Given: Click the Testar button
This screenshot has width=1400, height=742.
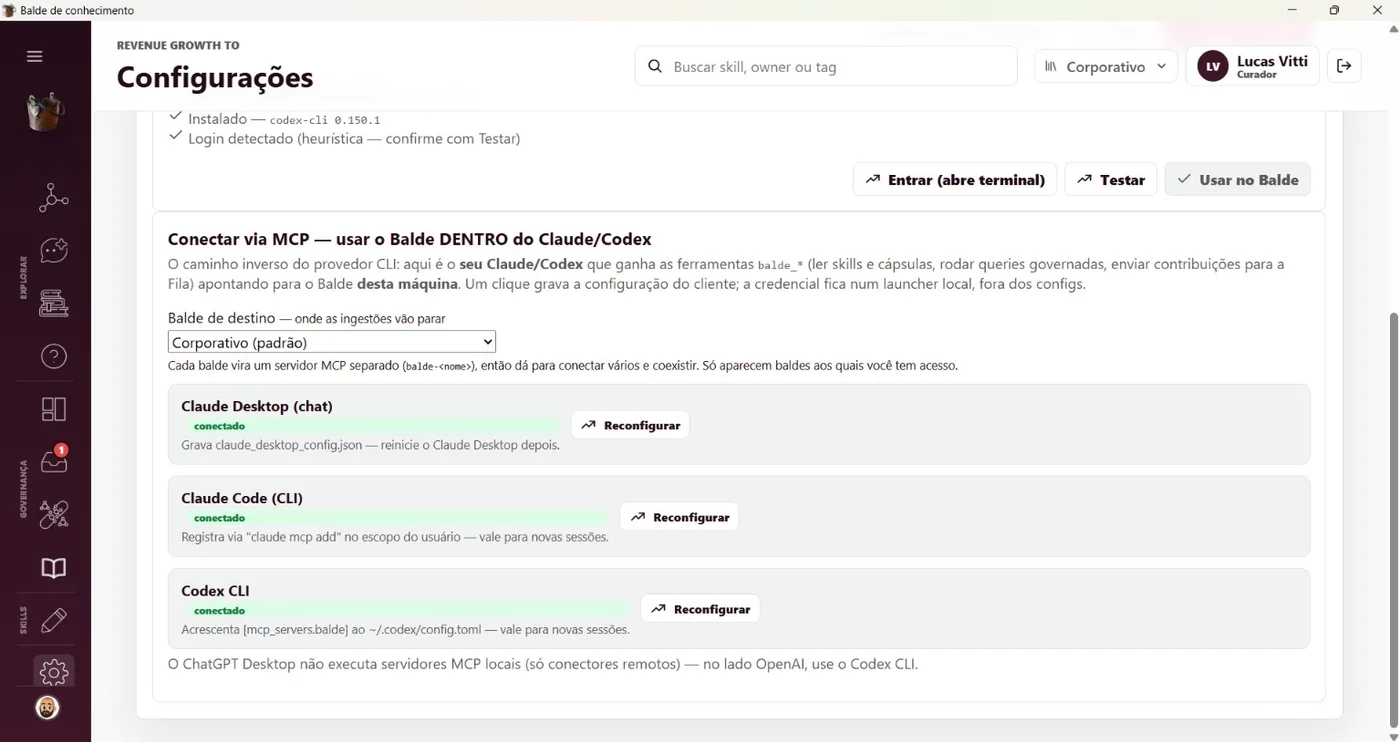Looking at the screenshot, I should tap(1111, 180).
